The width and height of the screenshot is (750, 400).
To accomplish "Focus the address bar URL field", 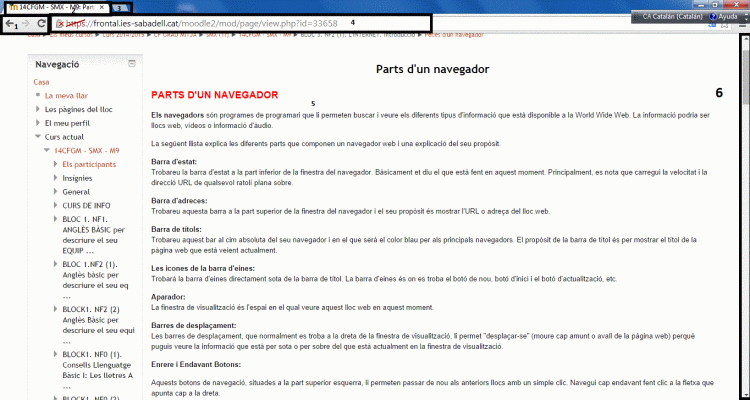I will (242, 23).
